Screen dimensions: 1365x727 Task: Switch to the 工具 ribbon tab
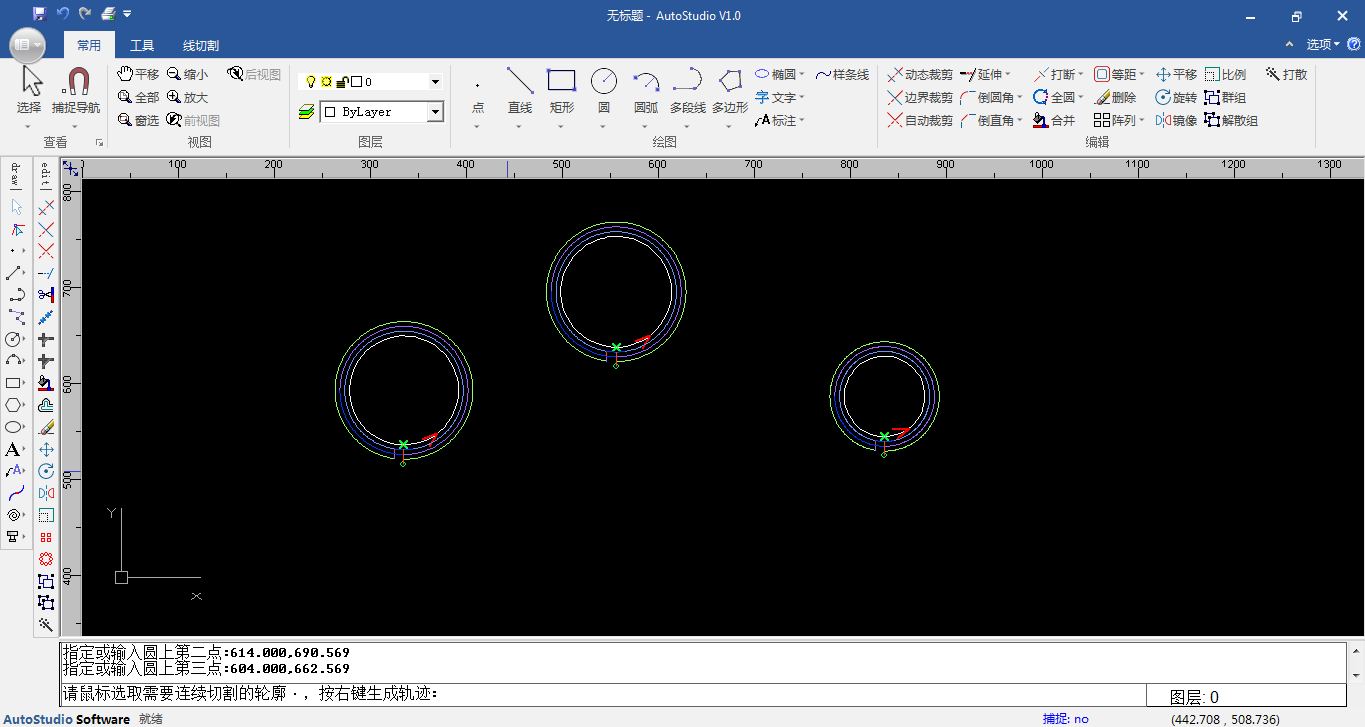pos(142,45)
